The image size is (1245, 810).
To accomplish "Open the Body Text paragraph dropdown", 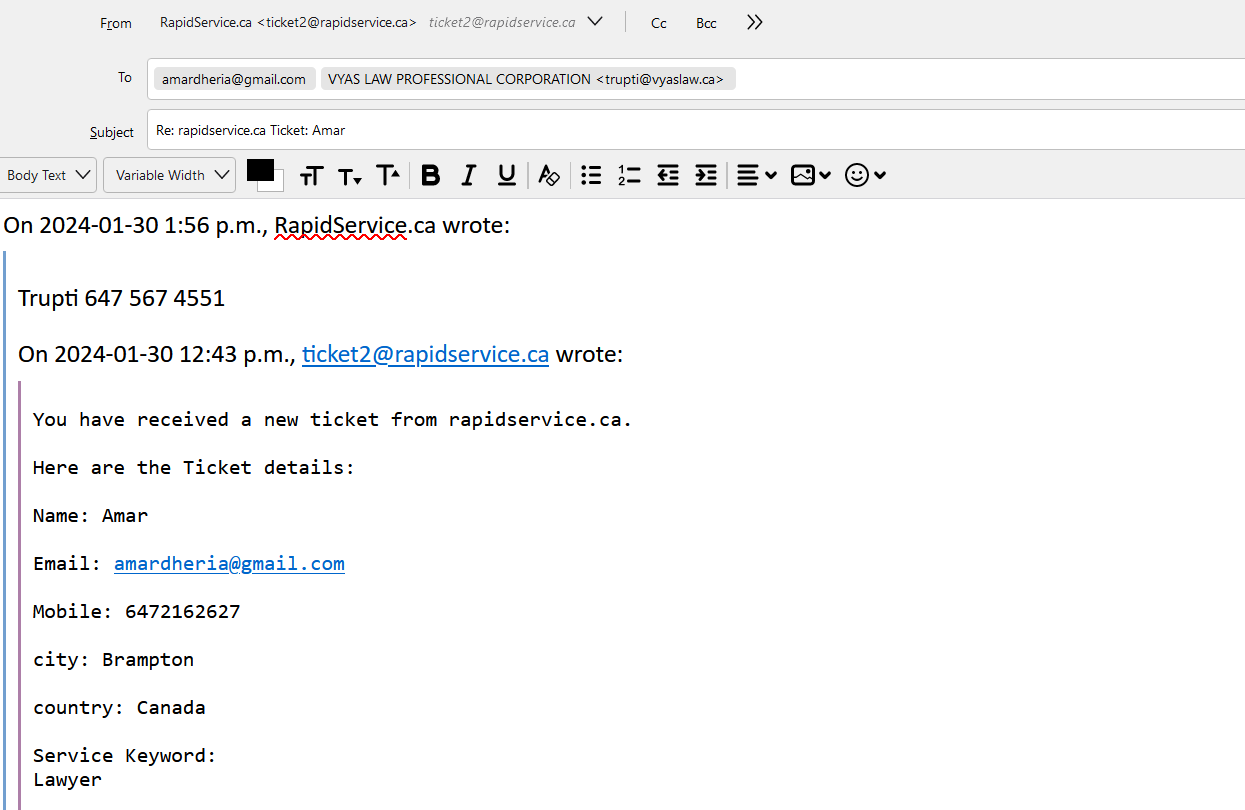I will (x=49, y=175).
